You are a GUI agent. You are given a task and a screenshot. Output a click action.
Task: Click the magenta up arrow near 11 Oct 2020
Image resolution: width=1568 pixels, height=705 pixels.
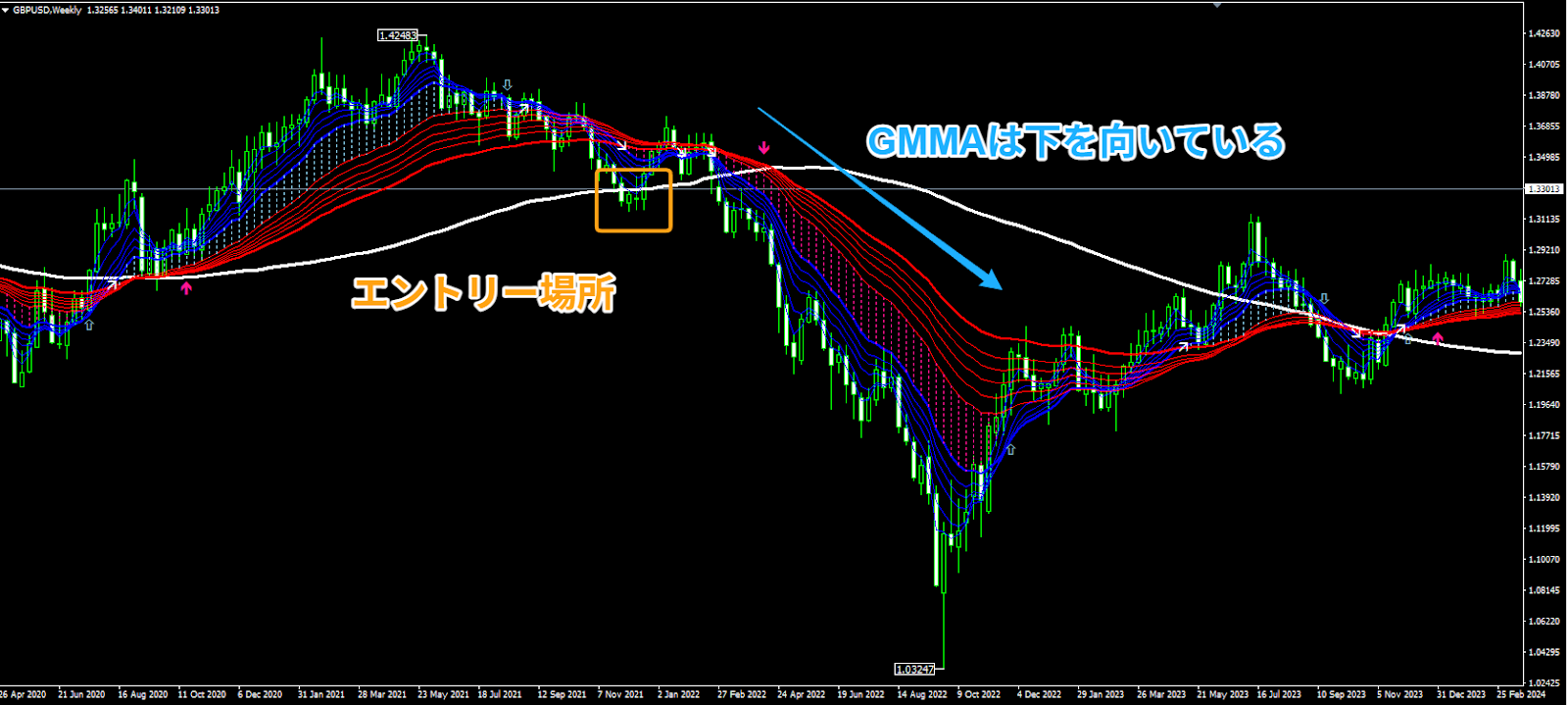point(186,288)
